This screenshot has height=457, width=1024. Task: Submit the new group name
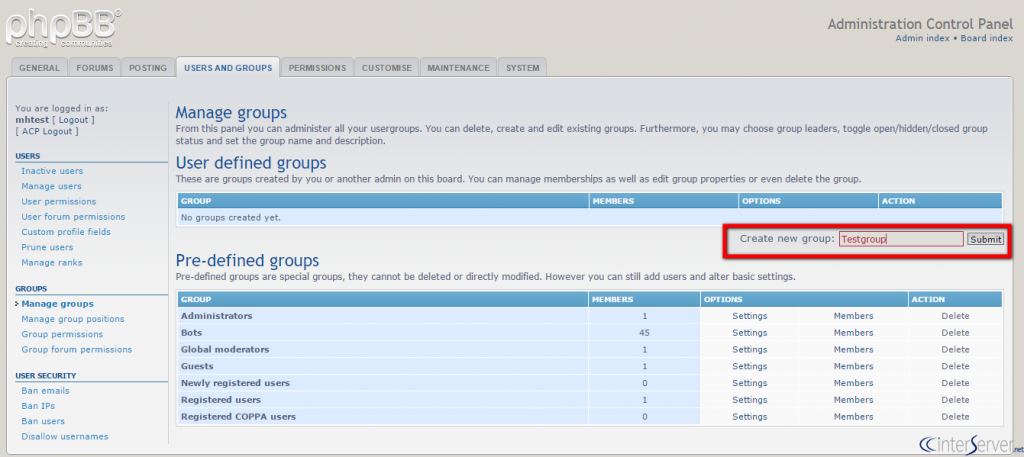[x=985, y=239]
